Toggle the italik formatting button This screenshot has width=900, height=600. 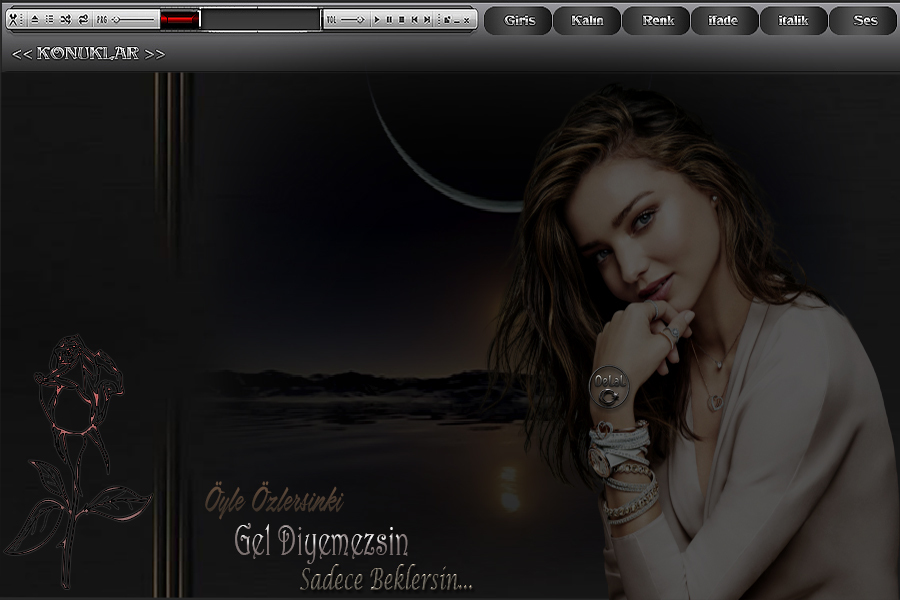click(x=793, y=21)
